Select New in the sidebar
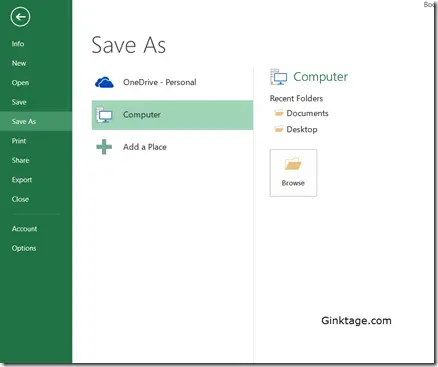This screenshot has width=438, height=367. (19, 63)
